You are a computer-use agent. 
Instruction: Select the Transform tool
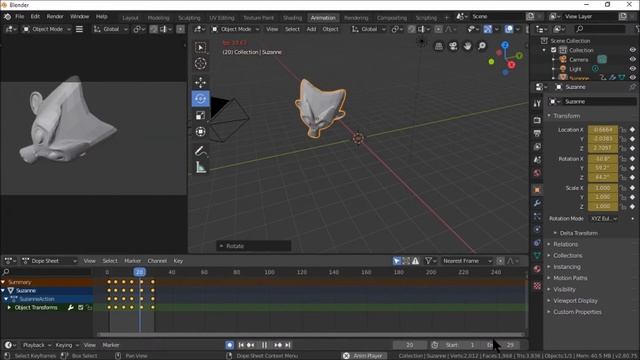[x=200, y=132]
